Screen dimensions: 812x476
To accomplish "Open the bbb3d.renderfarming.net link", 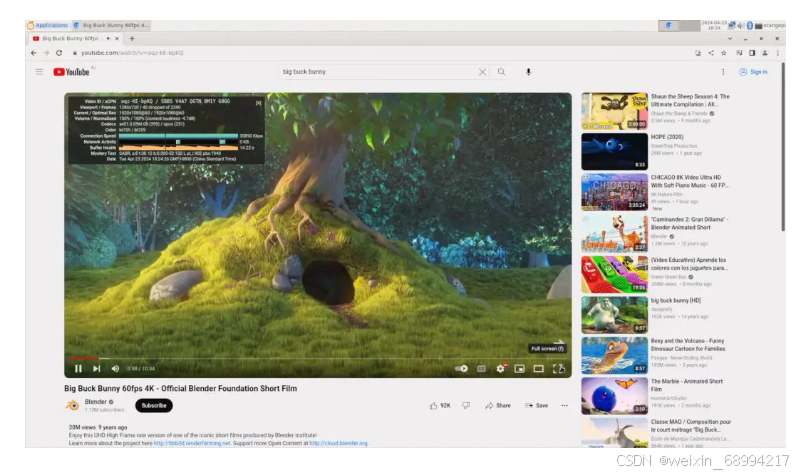I will 192,443.
